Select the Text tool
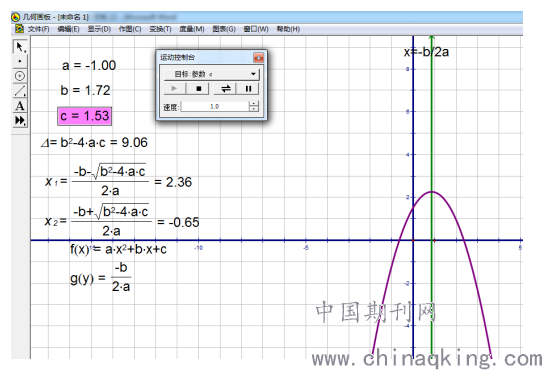Screen dimensions: 542x370 (x=20, y=106)
